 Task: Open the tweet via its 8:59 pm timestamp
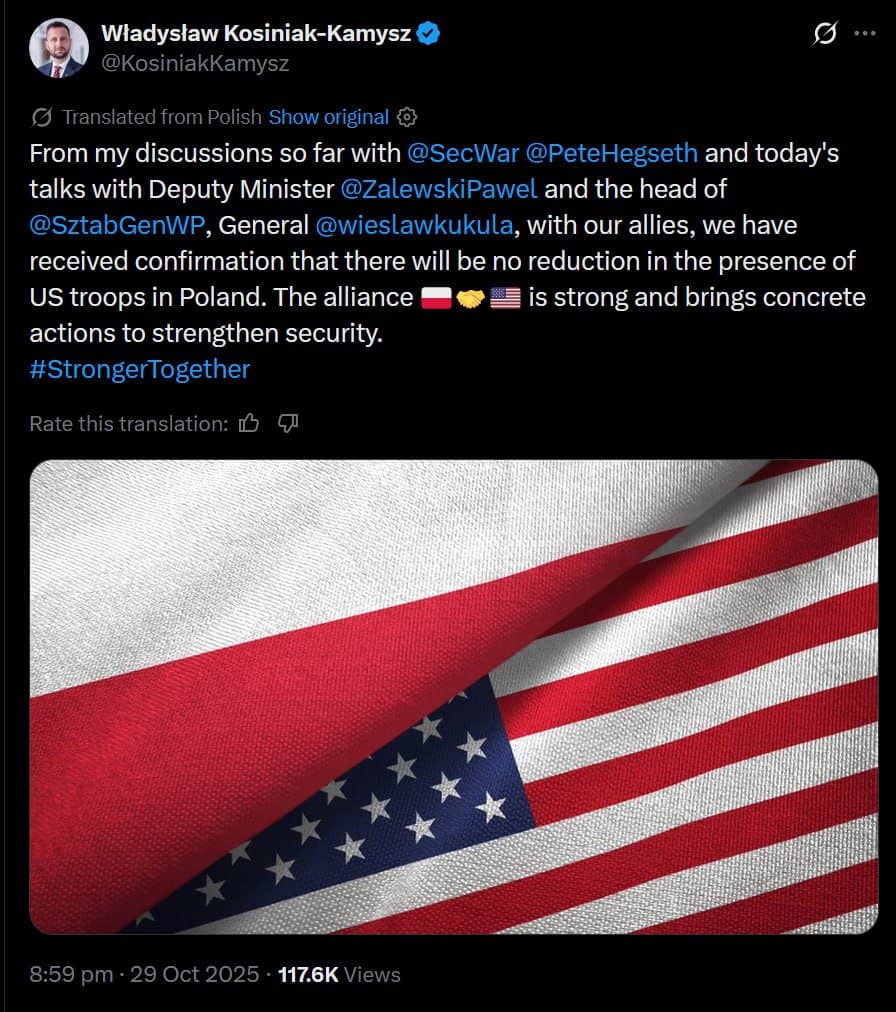pyautogui.click(x=70, y=973)
